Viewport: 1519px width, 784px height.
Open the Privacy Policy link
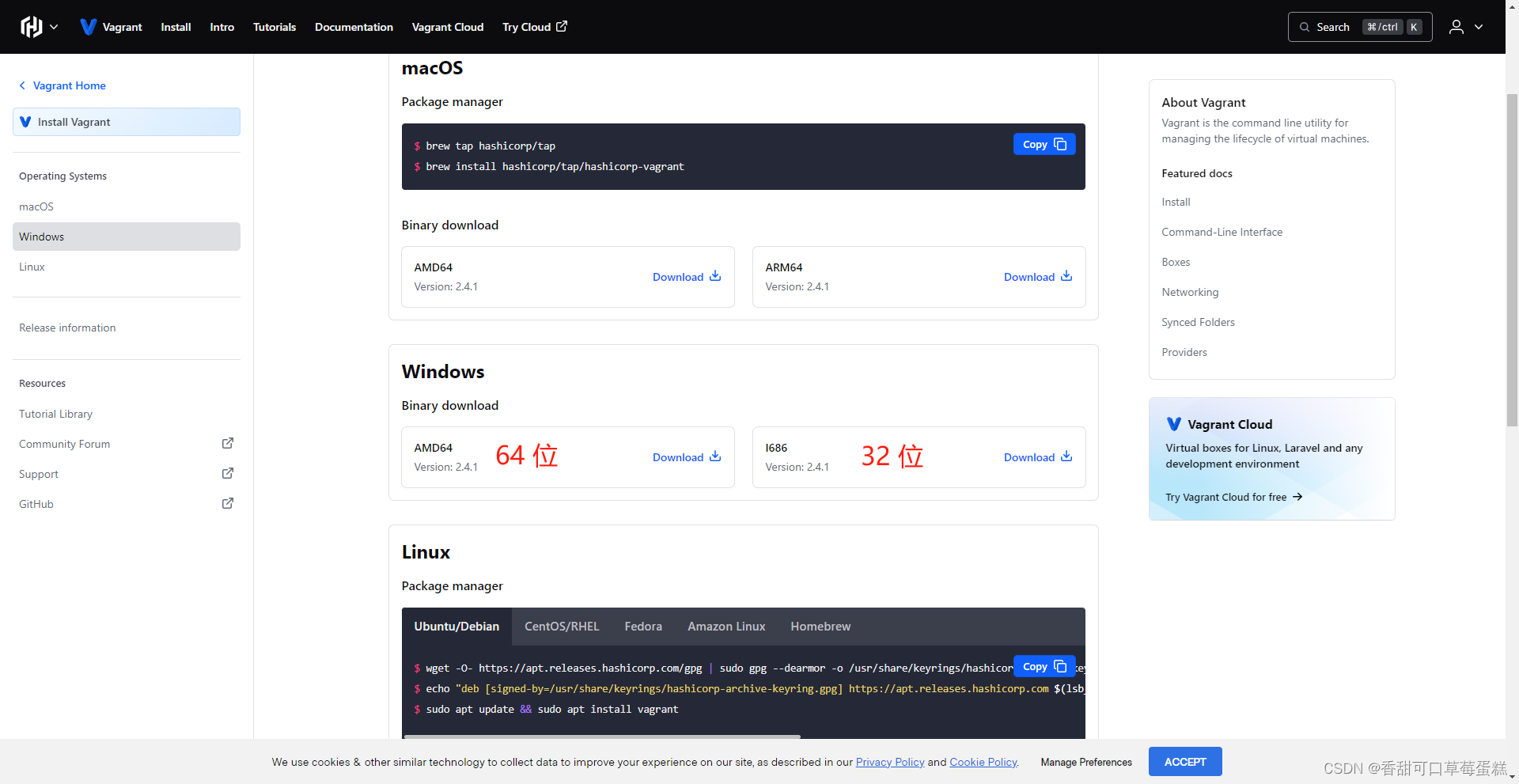click(x=890, y=762)
